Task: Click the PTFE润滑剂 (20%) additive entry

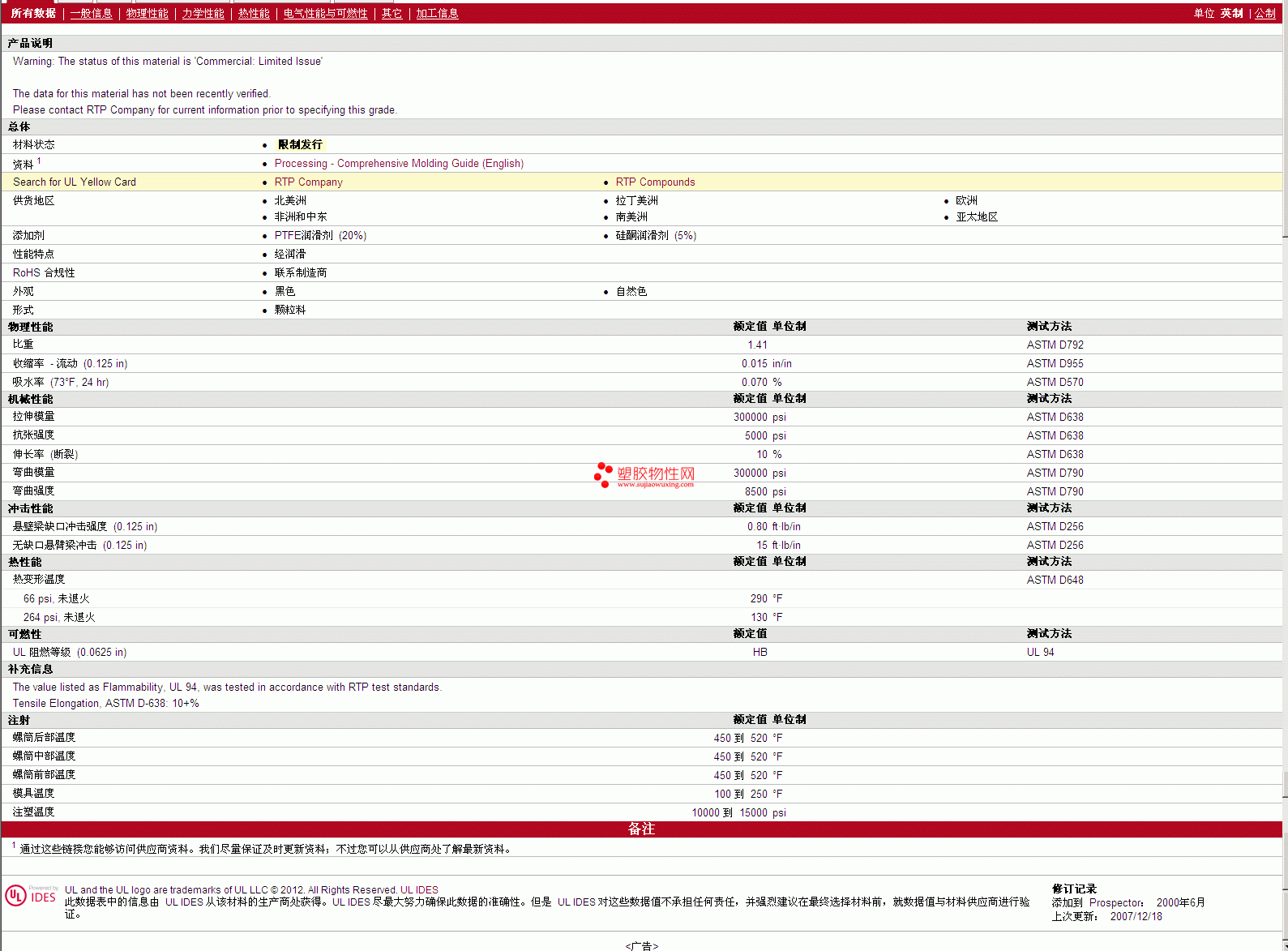Action: tap(320, 235)
